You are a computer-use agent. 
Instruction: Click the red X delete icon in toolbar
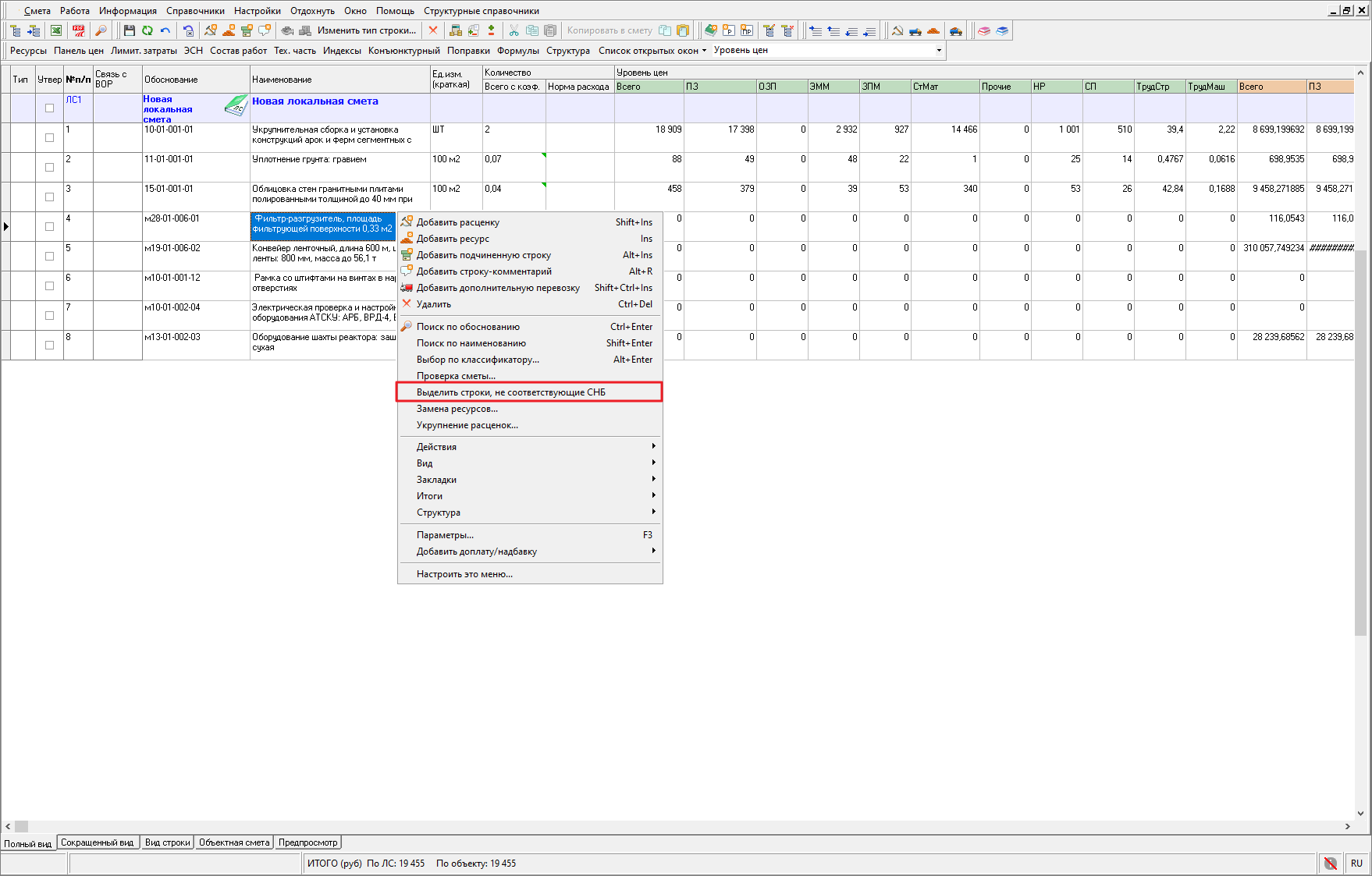tap(433, 30)
